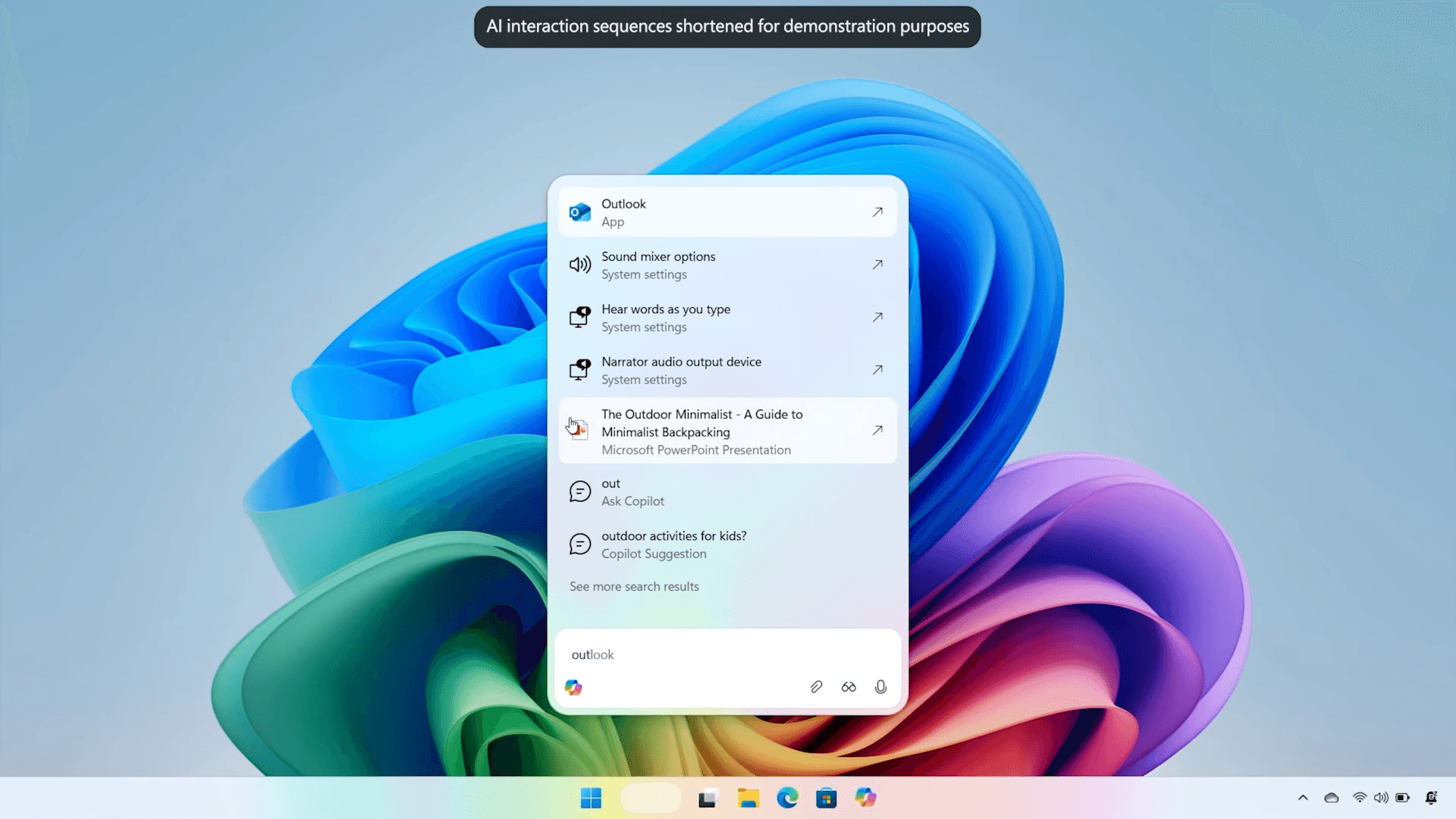This screenshot has width=1456, height=819.
Task: See more search results
Action: [634, 586]
